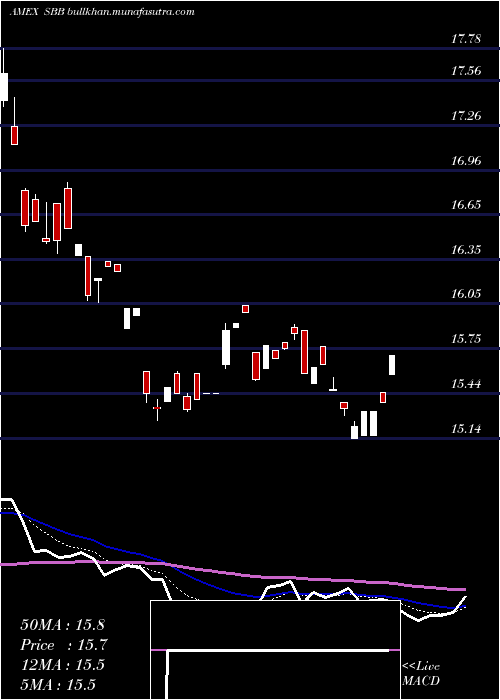Click the 15.44 price axis label

[466, 384]
